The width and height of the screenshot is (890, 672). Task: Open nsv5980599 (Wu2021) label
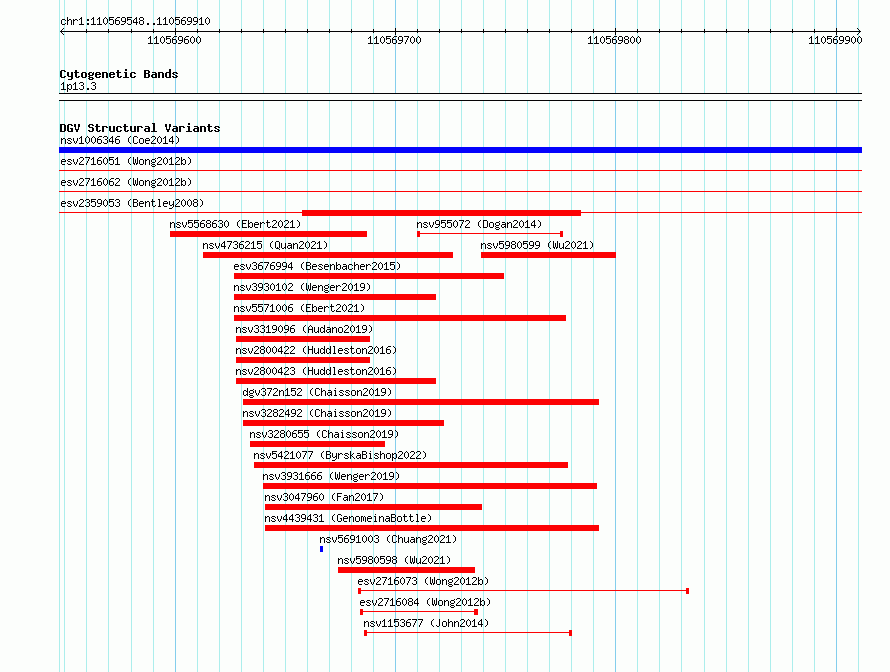point(537,245)
